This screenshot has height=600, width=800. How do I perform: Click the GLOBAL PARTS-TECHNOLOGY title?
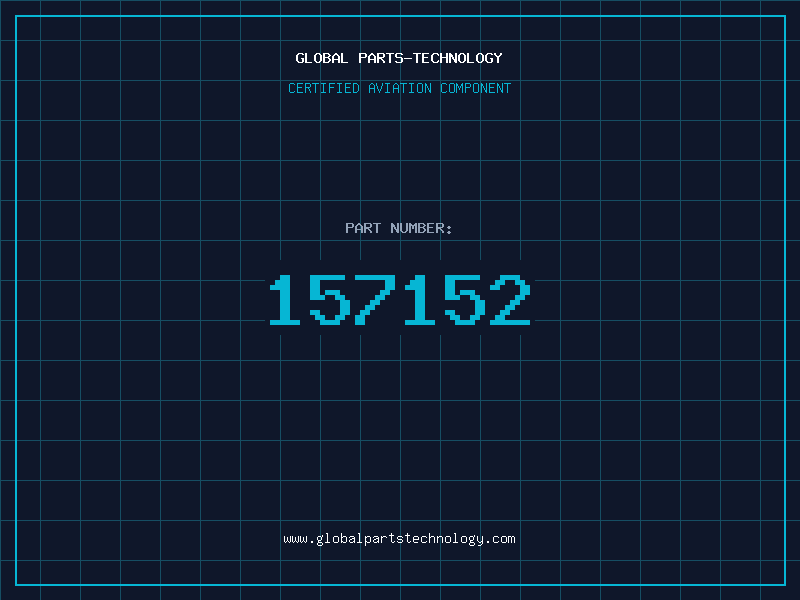coord(399,58)
